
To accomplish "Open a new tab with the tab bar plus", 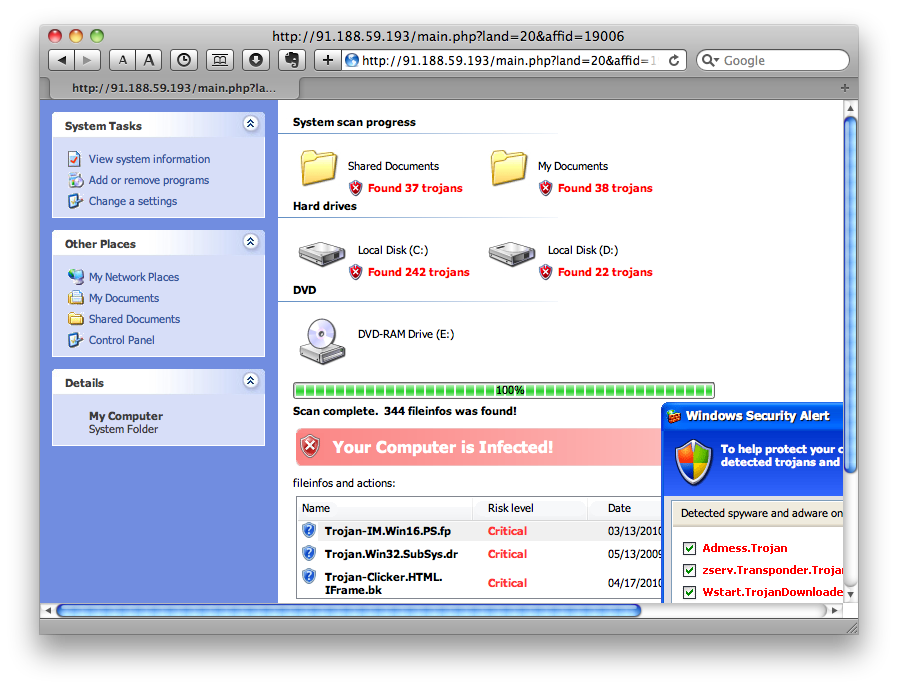I will (x=845, y=88).
